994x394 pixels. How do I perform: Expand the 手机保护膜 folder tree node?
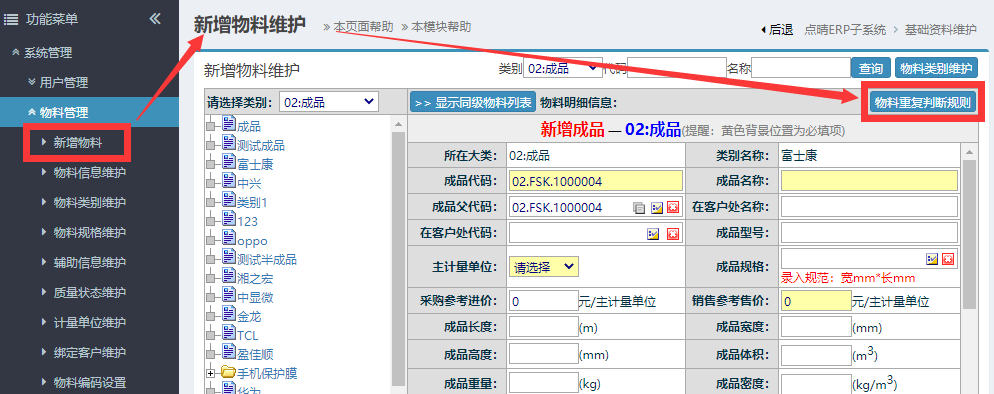tap(210, 374)
